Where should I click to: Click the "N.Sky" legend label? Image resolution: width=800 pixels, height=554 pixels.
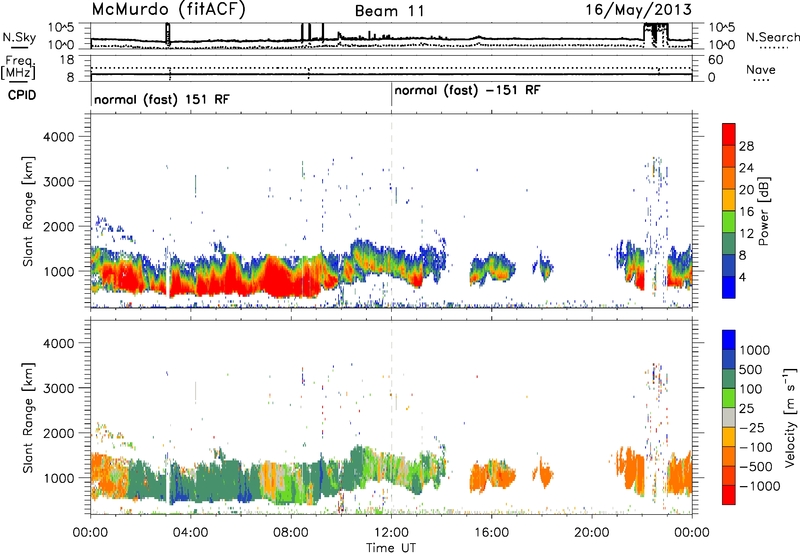(x=19, y=38)
